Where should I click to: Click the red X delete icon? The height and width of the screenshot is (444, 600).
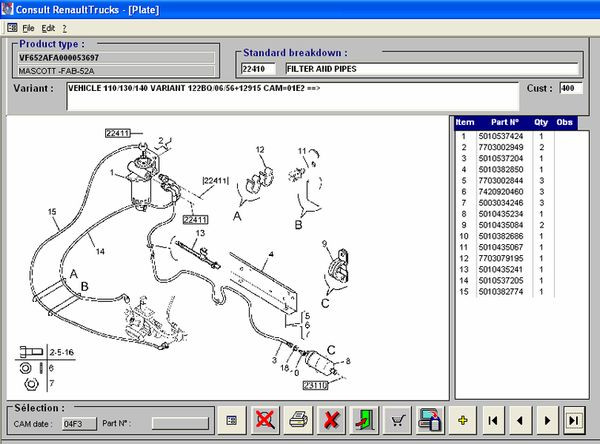tap(330, 420)
